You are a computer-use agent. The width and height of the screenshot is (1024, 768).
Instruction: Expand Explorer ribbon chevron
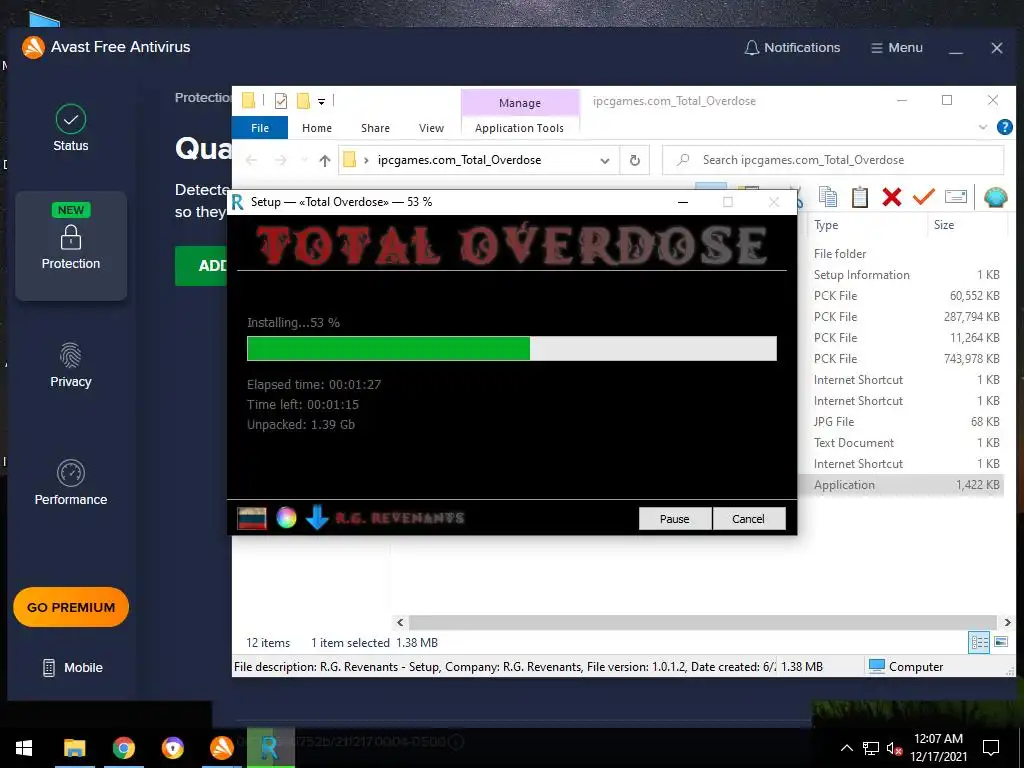pos(983,127)
